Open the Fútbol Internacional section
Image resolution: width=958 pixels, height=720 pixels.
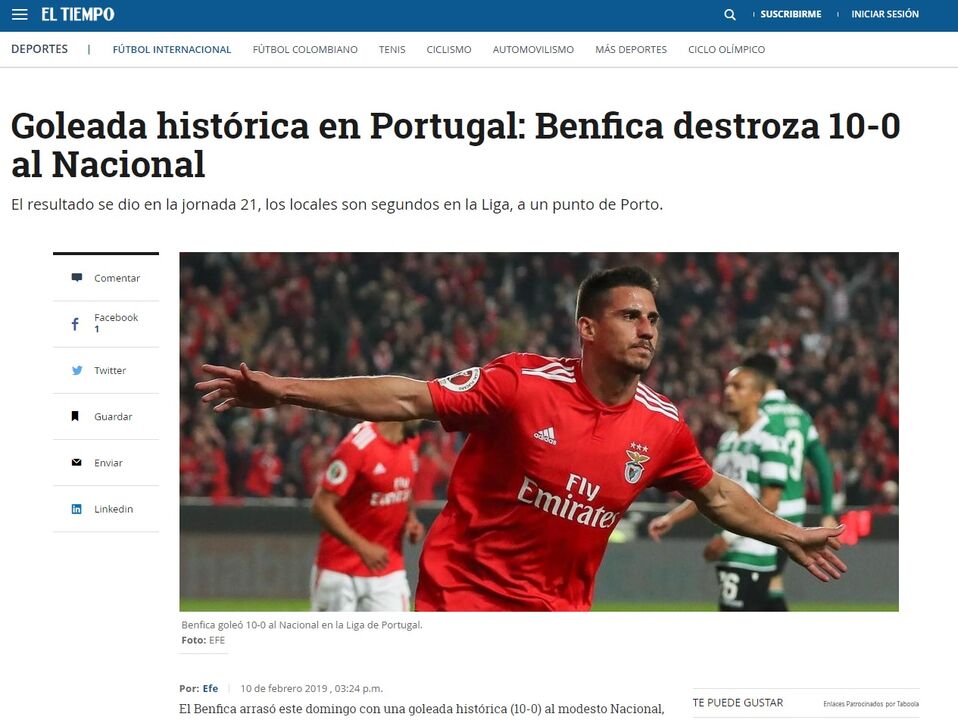(172, 50)
